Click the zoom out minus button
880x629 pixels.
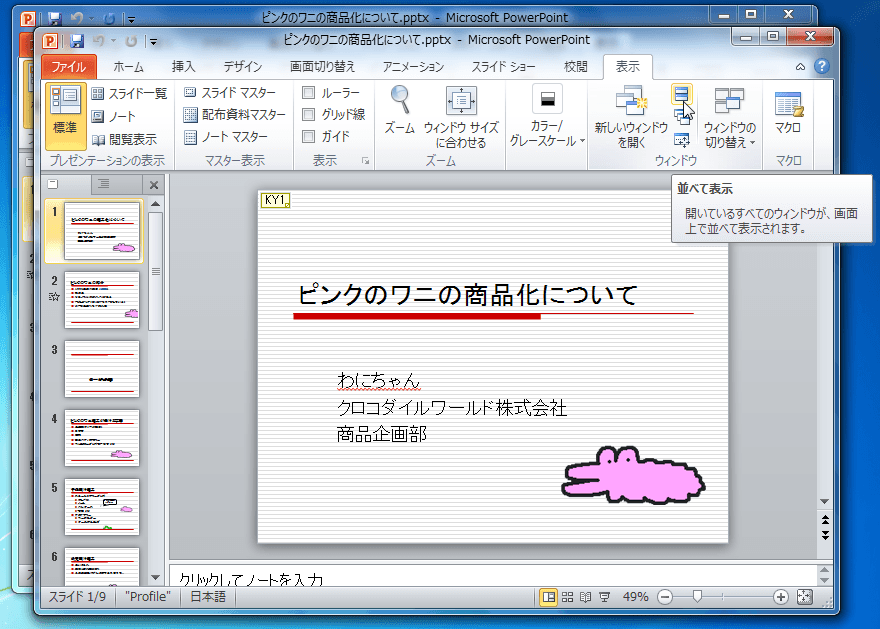(x=665, y=597)
